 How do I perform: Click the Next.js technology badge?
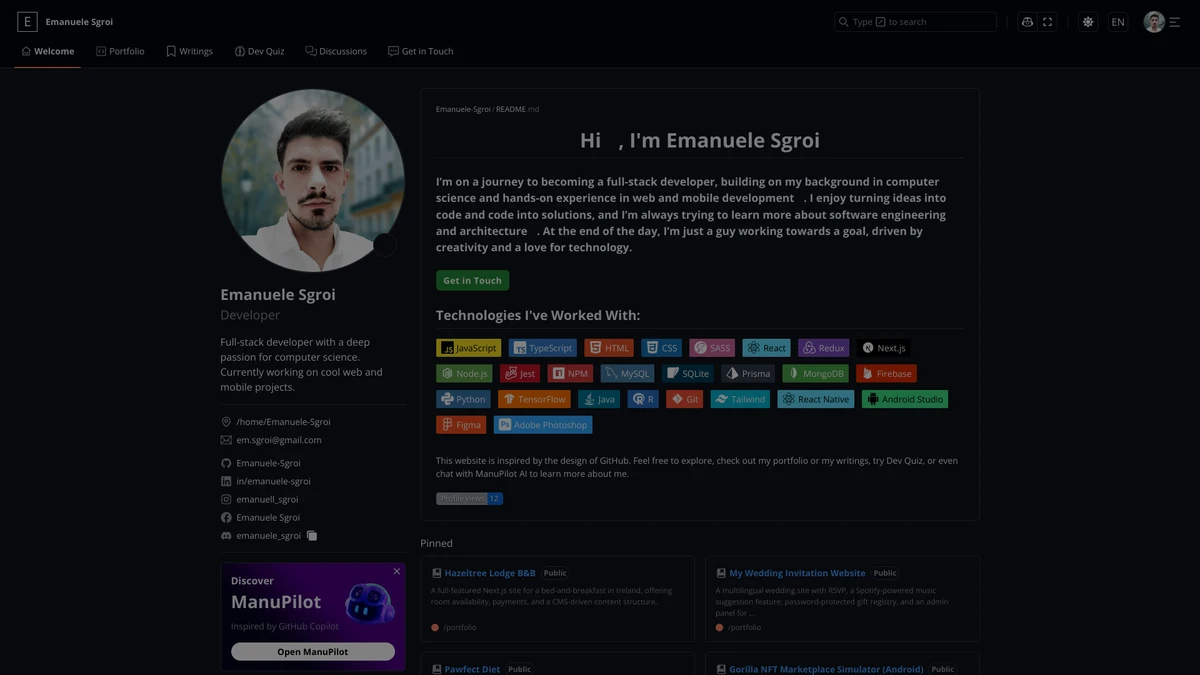pyautogui.click(x=884, y=348)
